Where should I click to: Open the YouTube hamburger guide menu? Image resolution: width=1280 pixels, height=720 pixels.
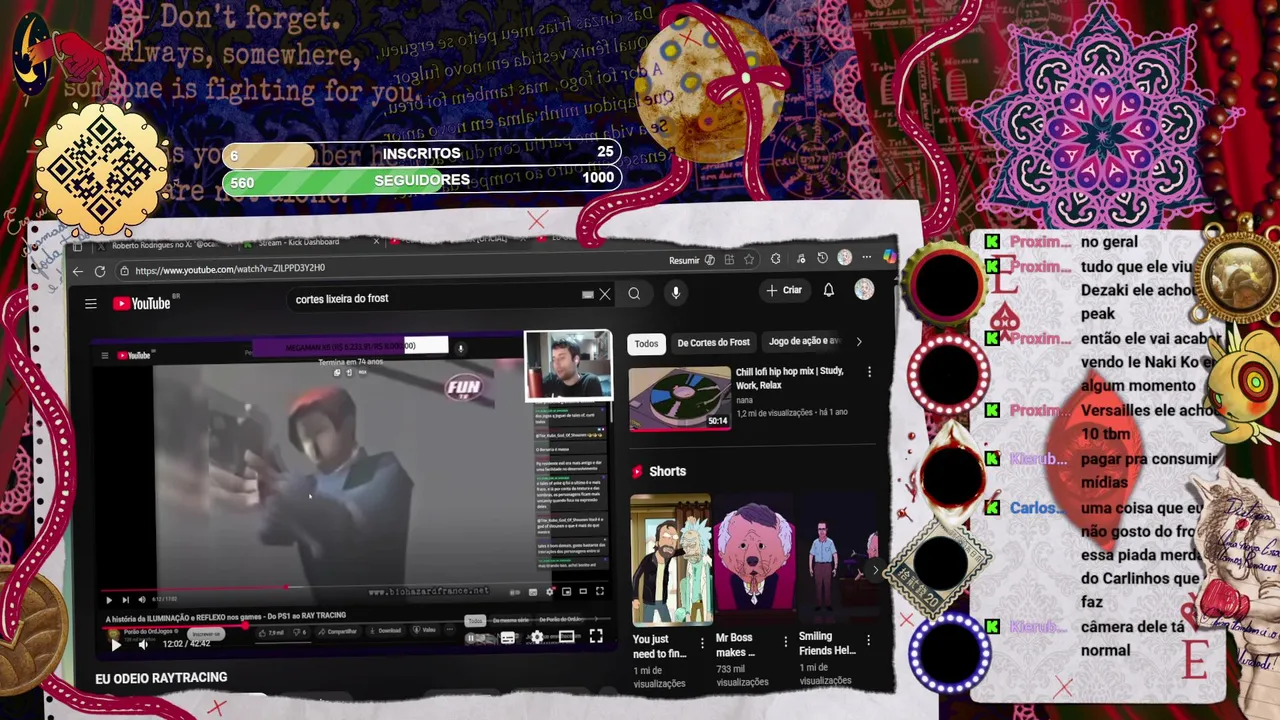click(91, 303)
